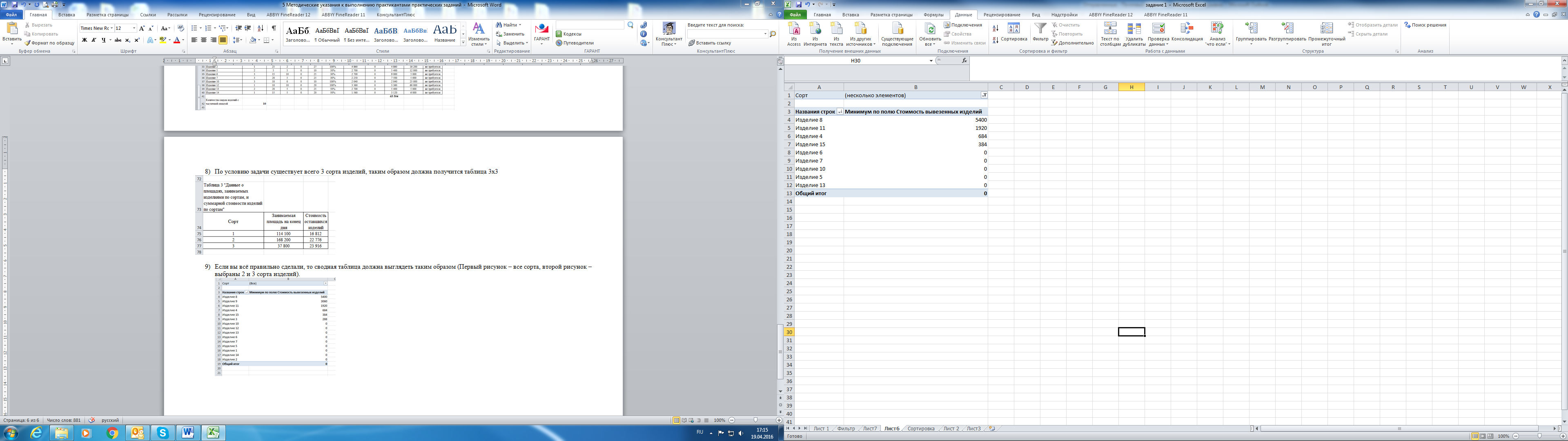Viewport: 1568px width, 441px height.
Task: Click Поиск решения in Excel Analysis group
Action: (x=1425, y=25)
